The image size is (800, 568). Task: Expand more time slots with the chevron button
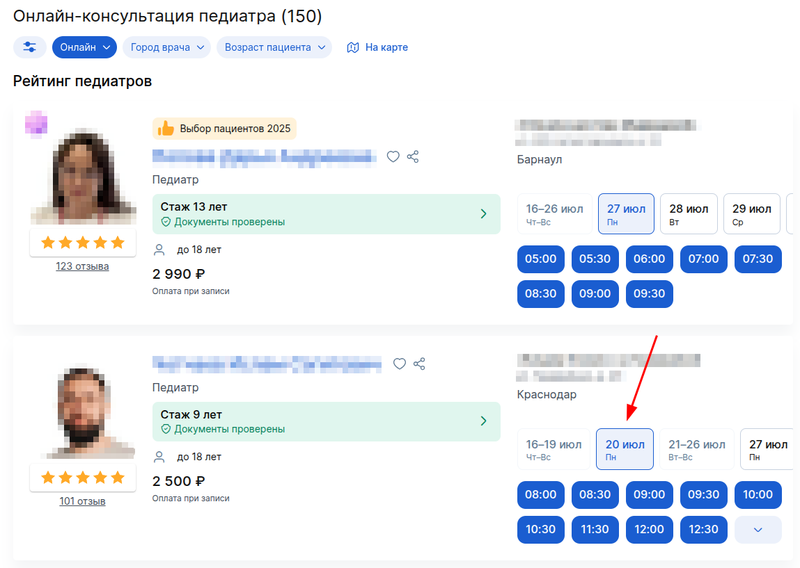tap(758, 530)
